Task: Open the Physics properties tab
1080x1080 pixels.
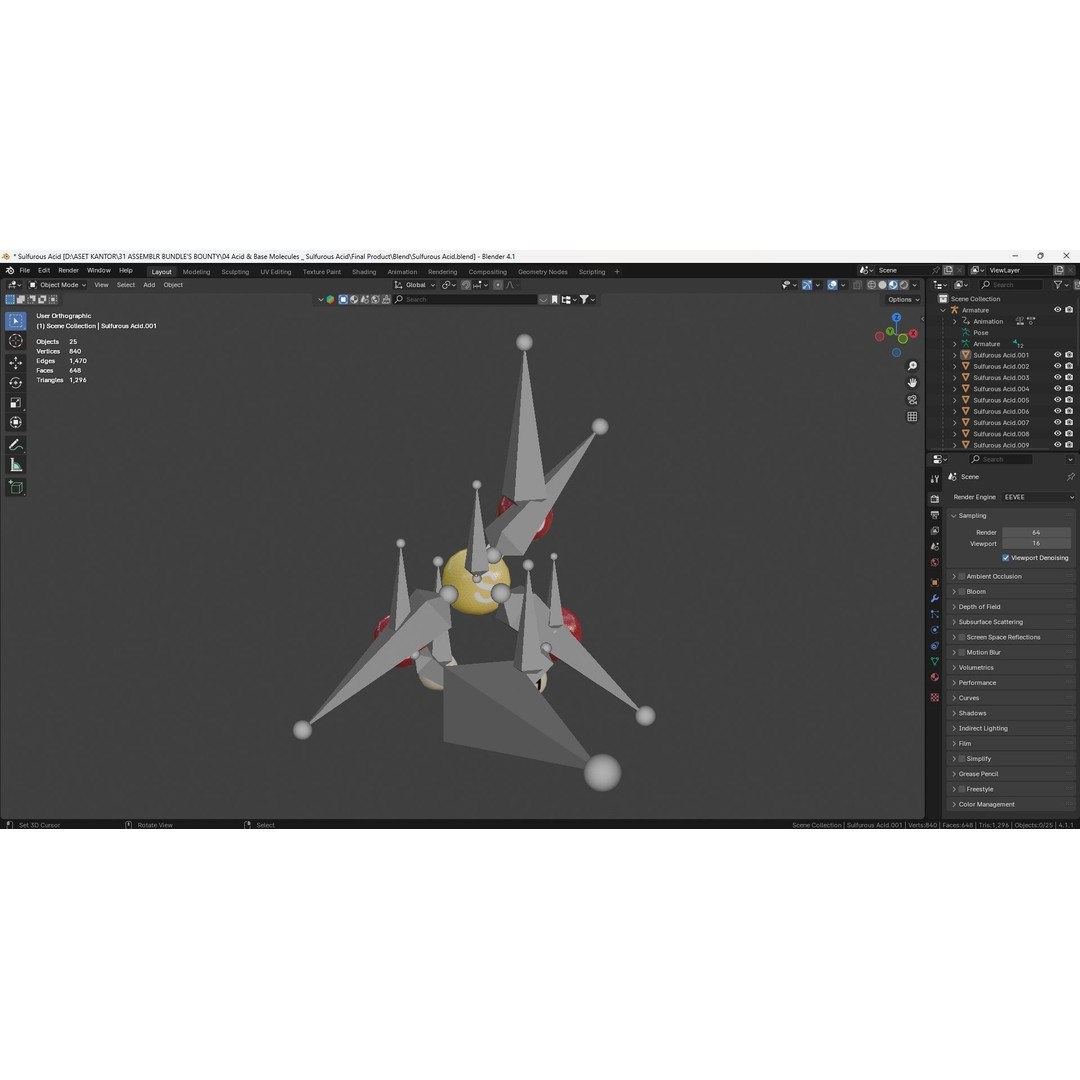Action: [x=935, y=630]
